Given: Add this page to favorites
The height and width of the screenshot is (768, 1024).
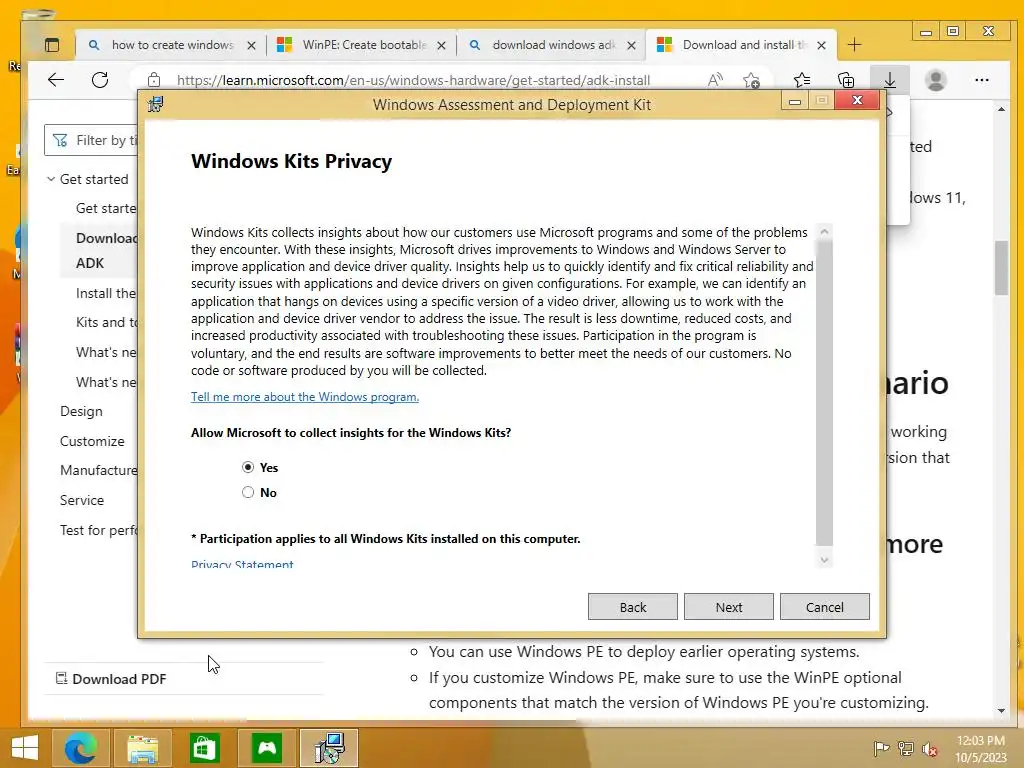Looking at the screenshot, I should 751,80.
